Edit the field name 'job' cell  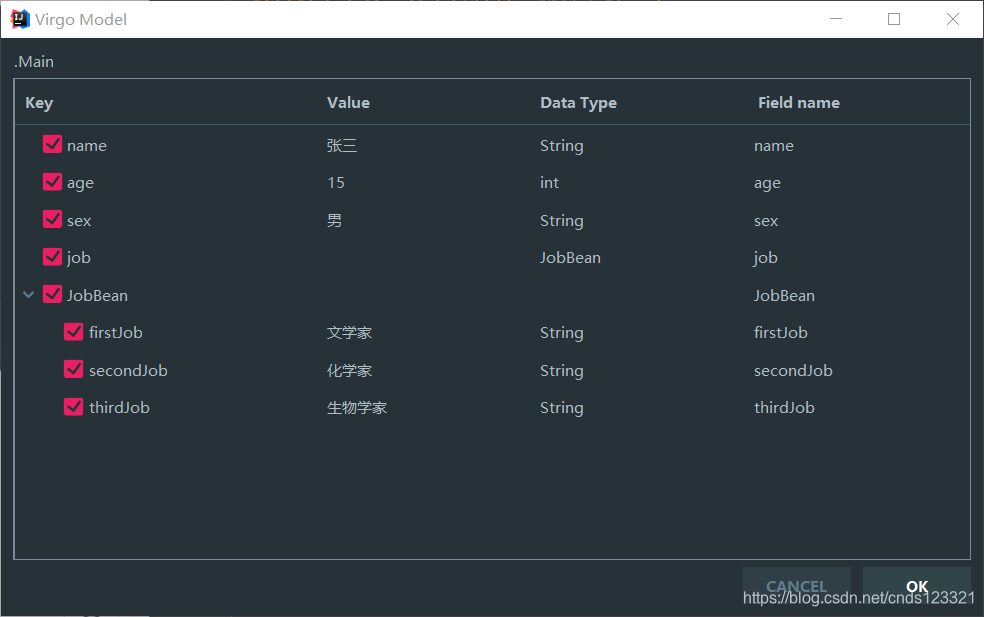click(766, 258)
